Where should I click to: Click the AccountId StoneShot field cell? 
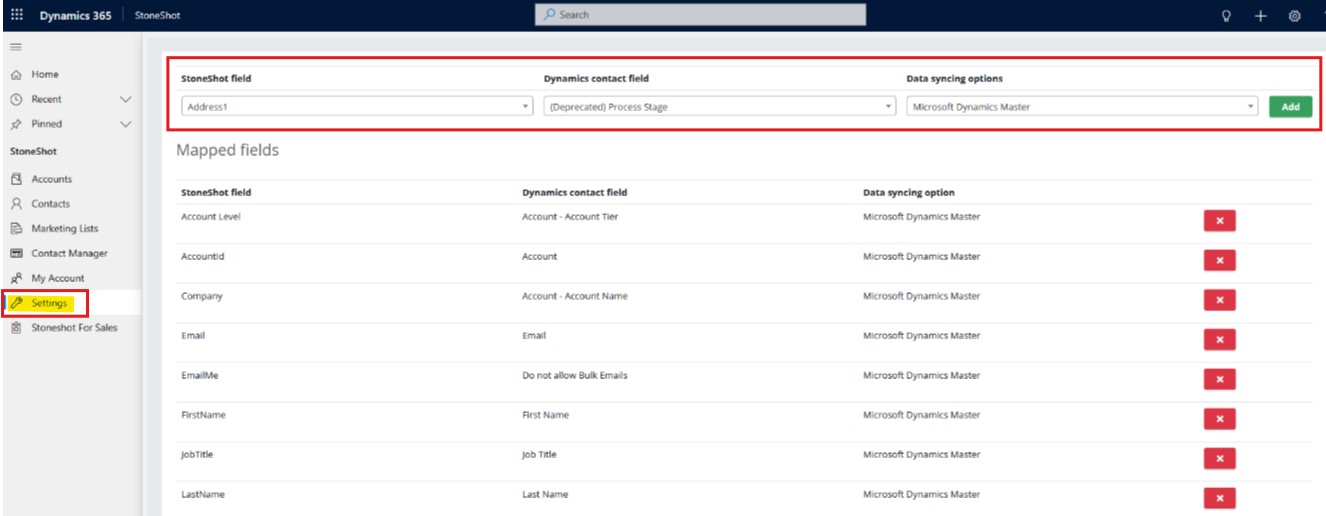203,257
